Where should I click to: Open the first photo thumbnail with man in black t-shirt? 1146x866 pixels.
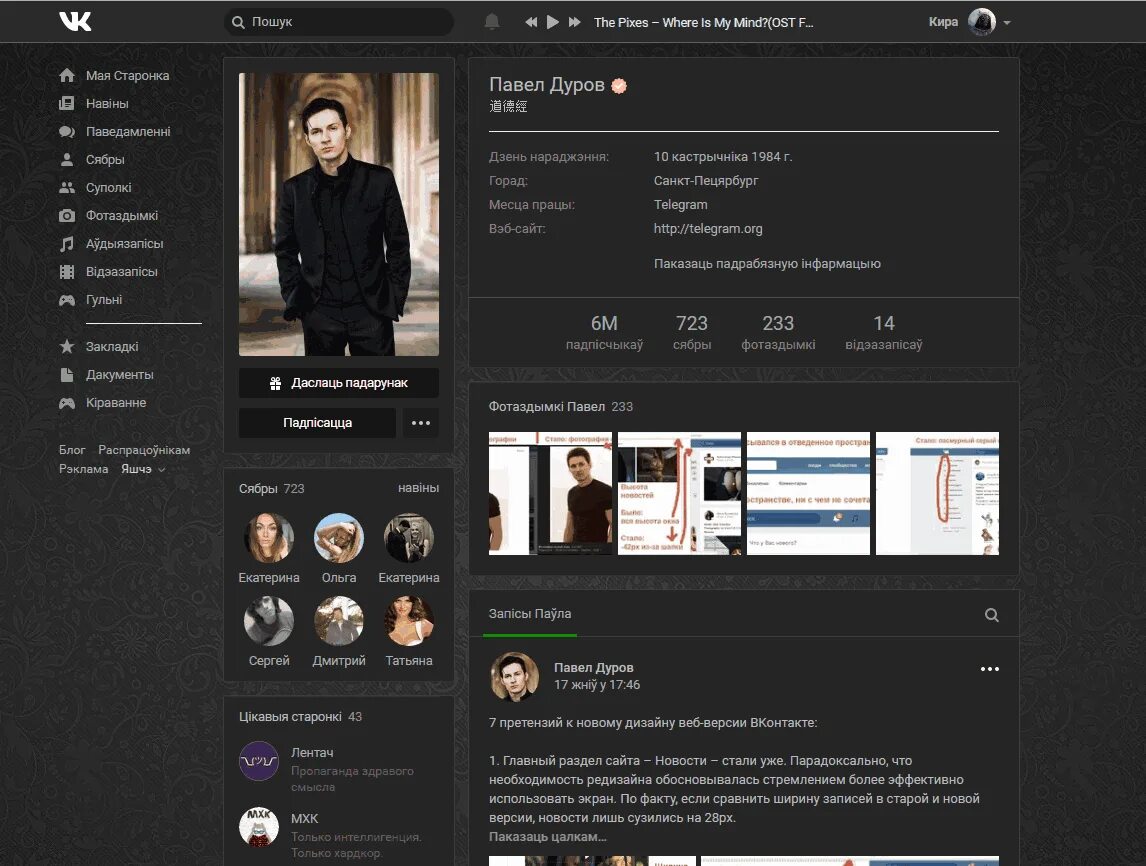(x=550, y=493)
